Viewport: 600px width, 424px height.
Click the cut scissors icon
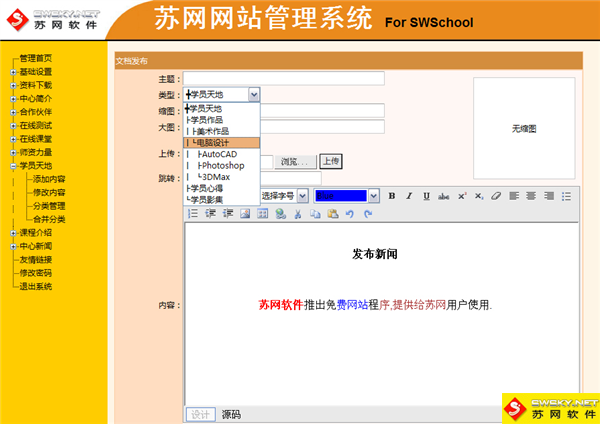point(297,214)
